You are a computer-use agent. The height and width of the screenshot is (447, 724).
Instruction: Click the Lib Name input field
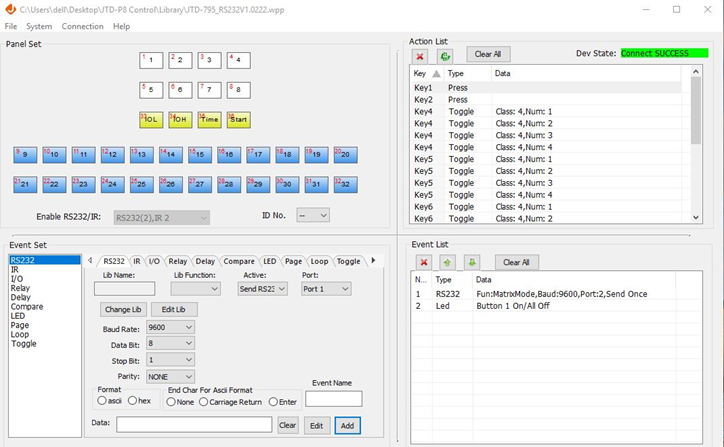pos(124,289)
